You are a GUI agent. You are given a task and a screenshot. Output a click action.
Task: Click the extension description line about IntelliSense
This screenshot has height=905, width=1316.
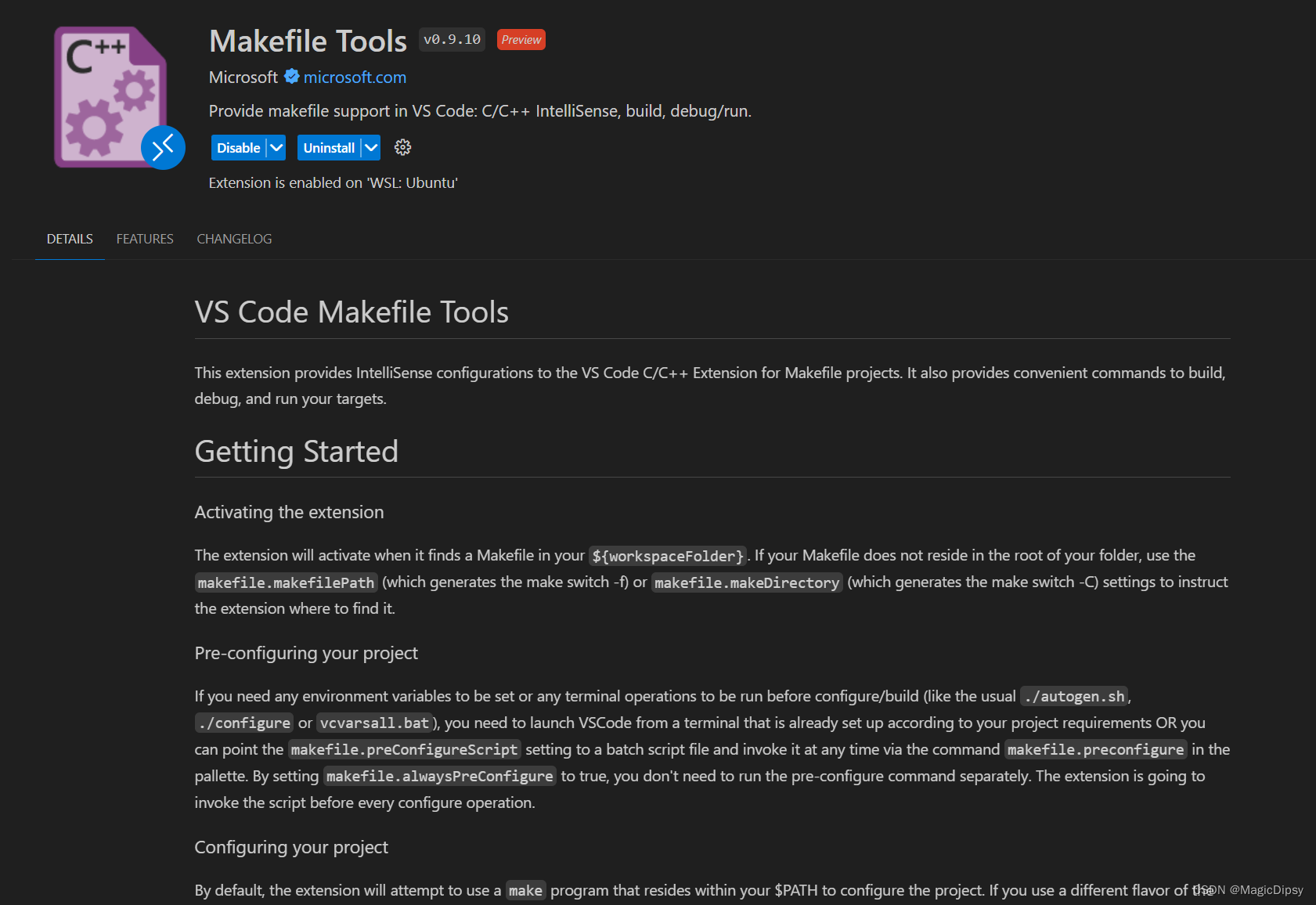coord(480,111)
